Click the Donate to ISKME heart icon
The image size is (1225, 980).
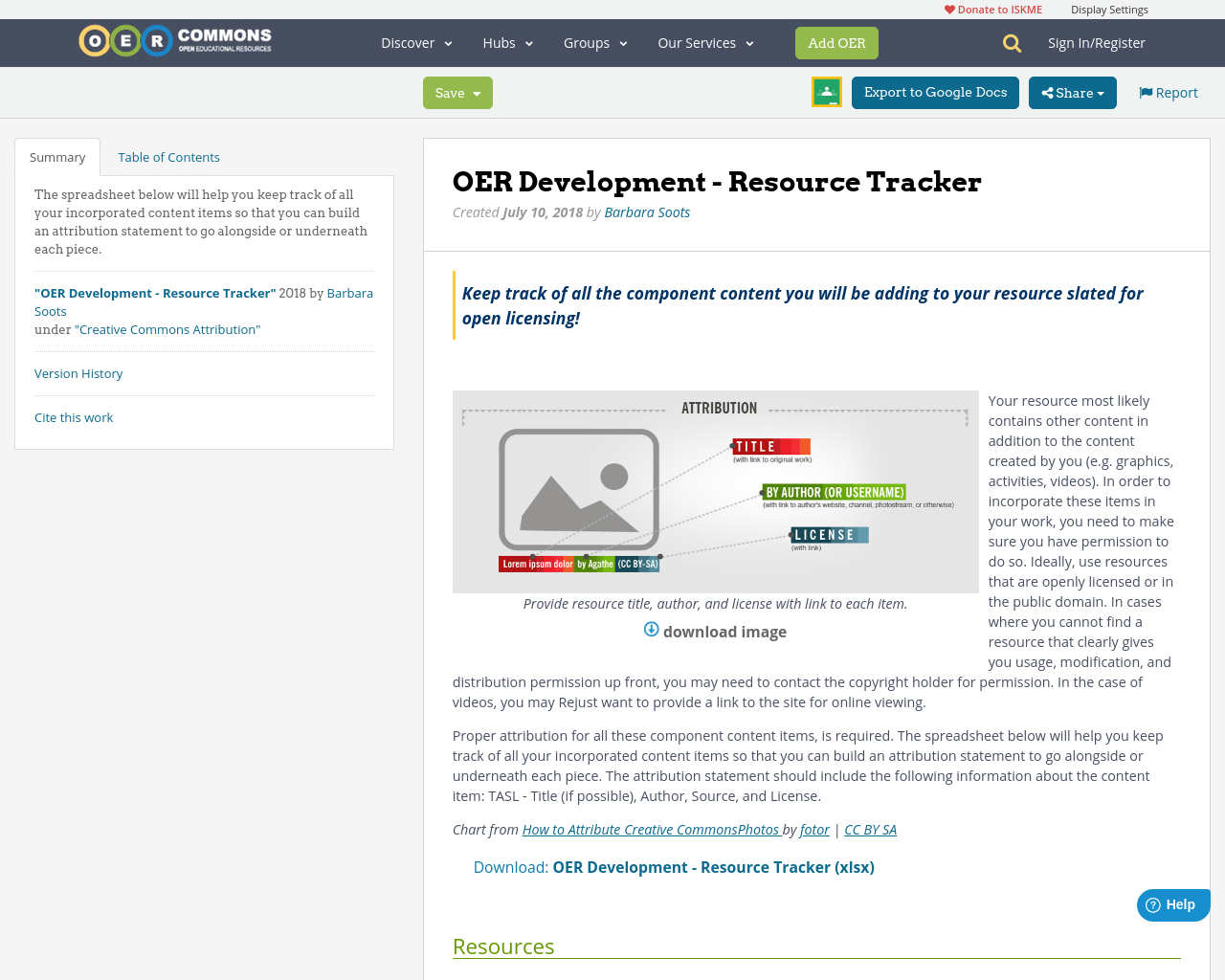(949, 8)
